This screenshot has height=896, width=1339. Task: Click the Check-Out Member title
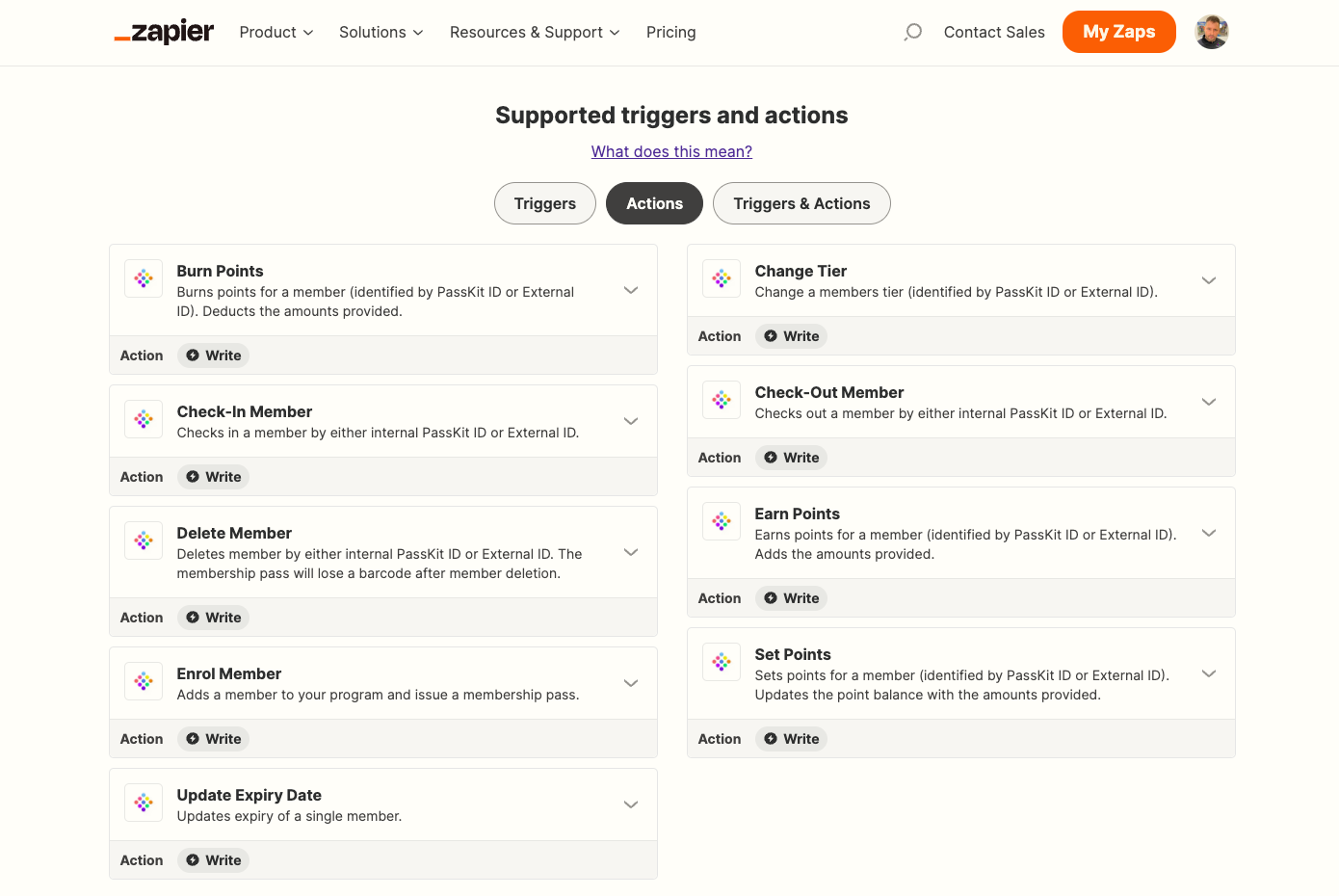pos(829,393)
